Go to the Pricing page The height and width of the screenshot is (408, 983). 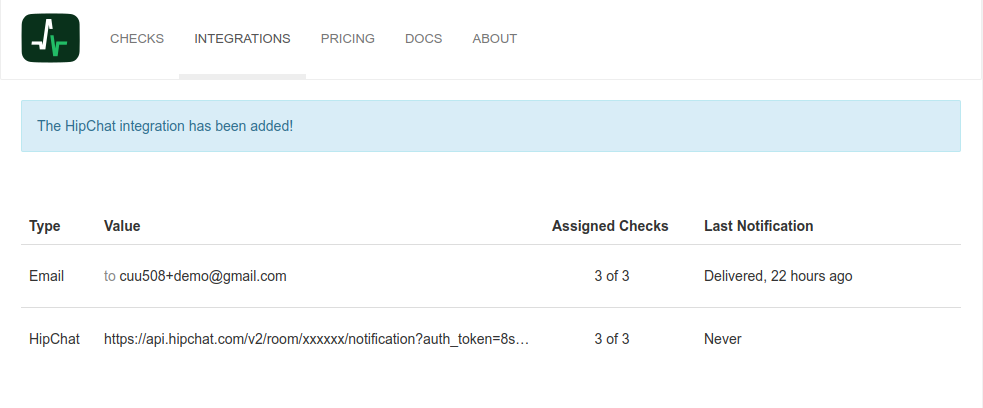click(348, 39)
